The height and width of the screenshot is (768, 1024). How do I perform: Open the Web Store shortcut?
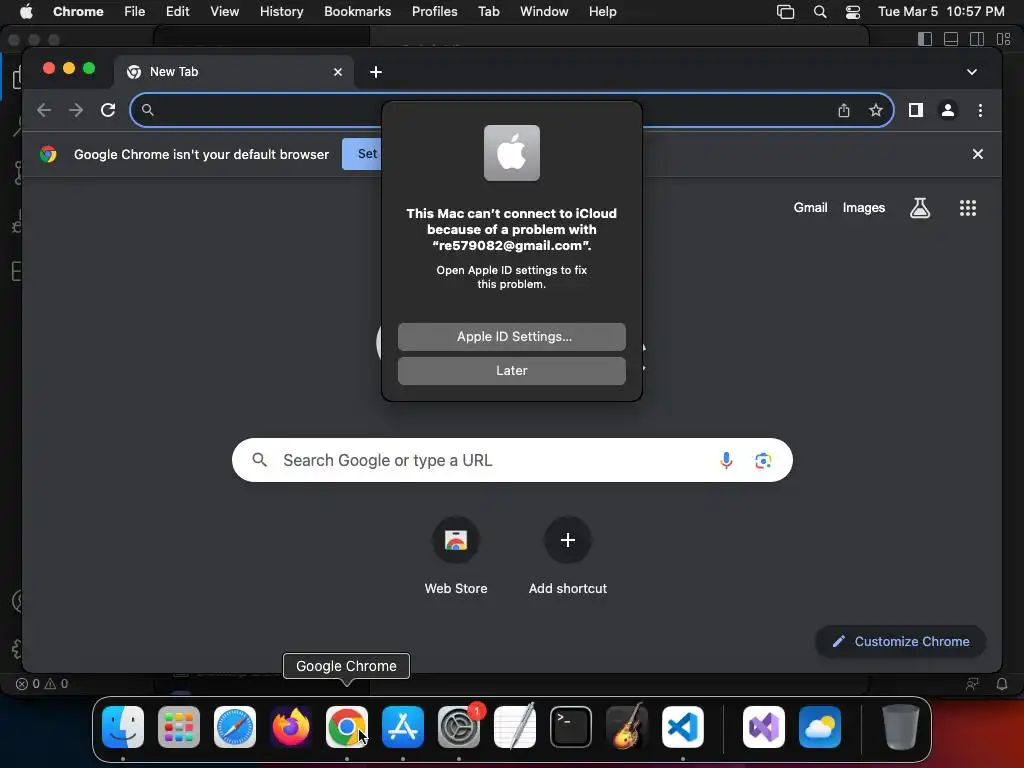456,556
